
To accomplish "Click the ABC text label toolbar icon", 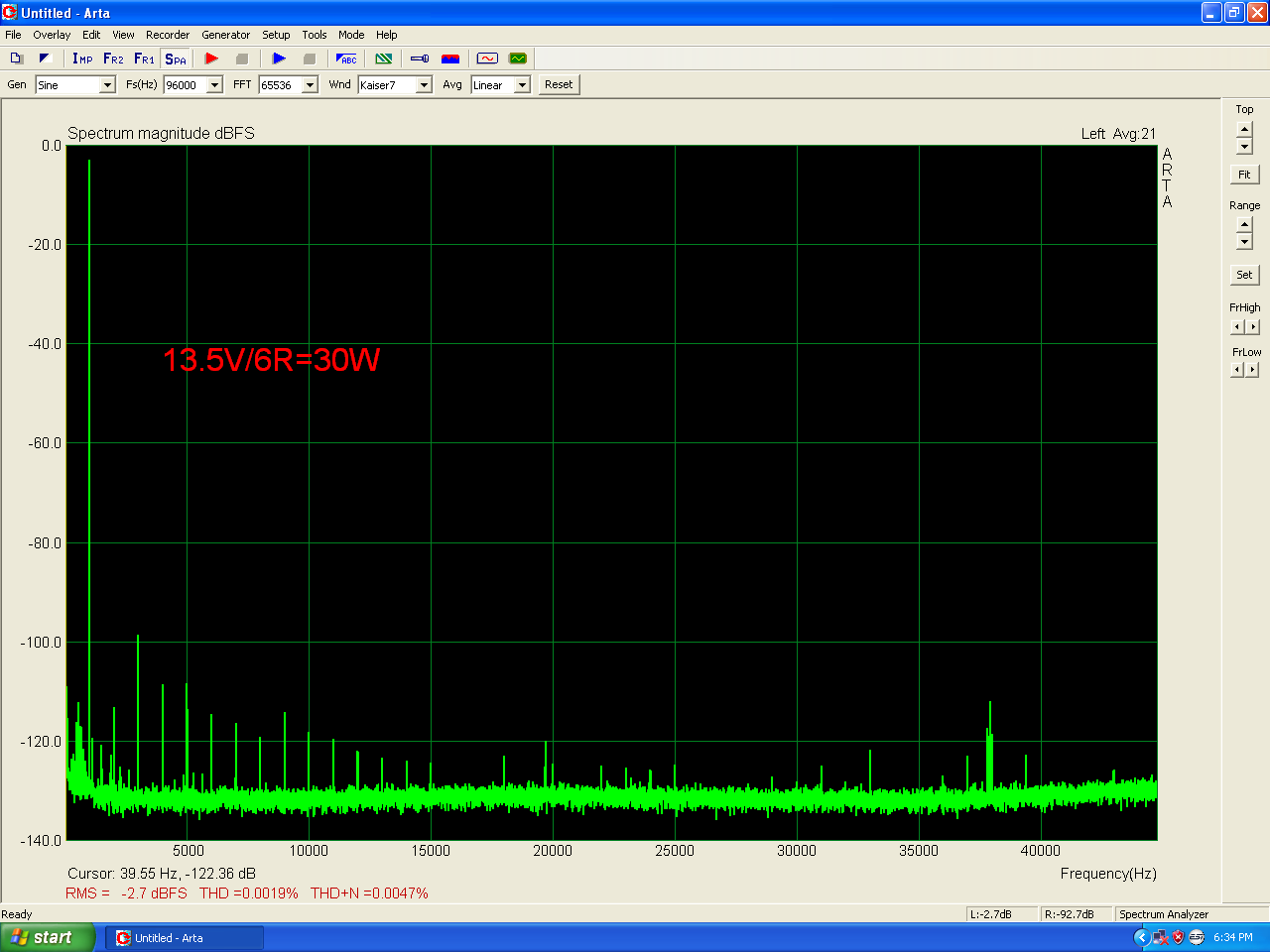I will (x=346, y=59).
